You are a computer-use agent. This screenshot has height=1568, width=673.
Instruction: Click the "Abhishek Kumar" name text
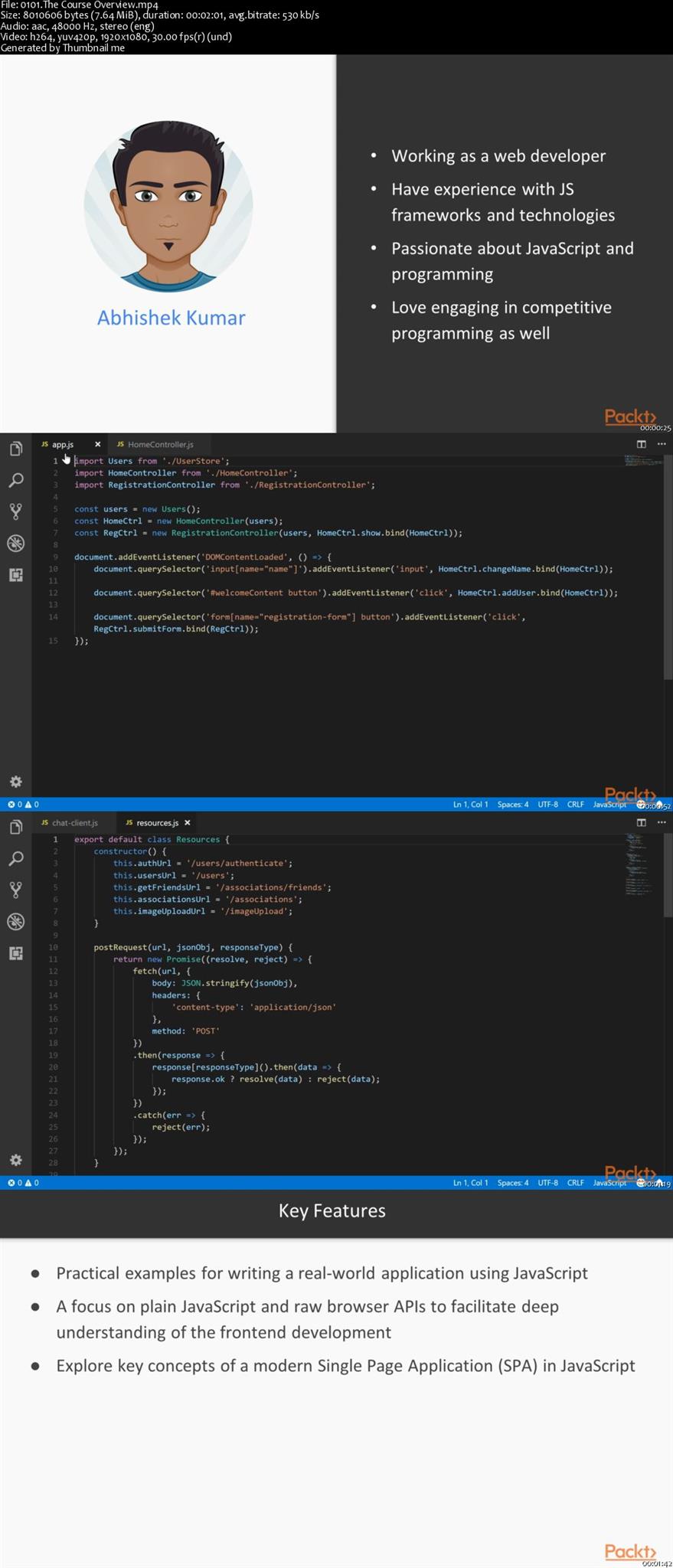click(171, 318)
